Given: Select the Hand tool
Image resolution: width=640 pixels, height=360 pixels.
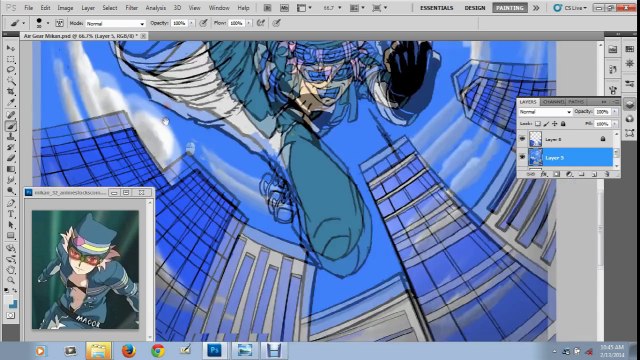Looking at the screenshot, I should click(11, 269).
